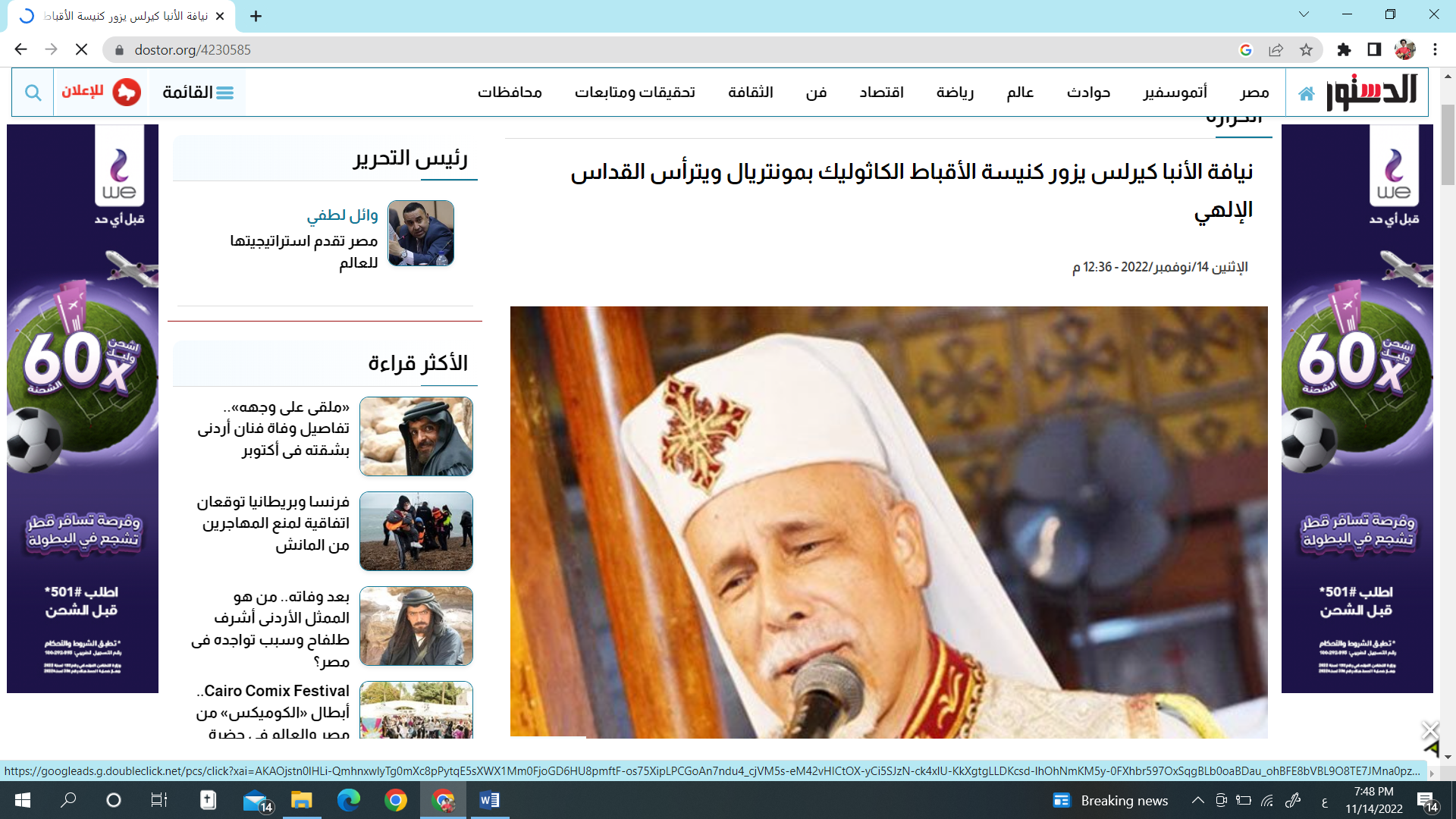Click the للإعلان advertising button
This screenshot has height=819, width=1456.
tap(101, 92)
